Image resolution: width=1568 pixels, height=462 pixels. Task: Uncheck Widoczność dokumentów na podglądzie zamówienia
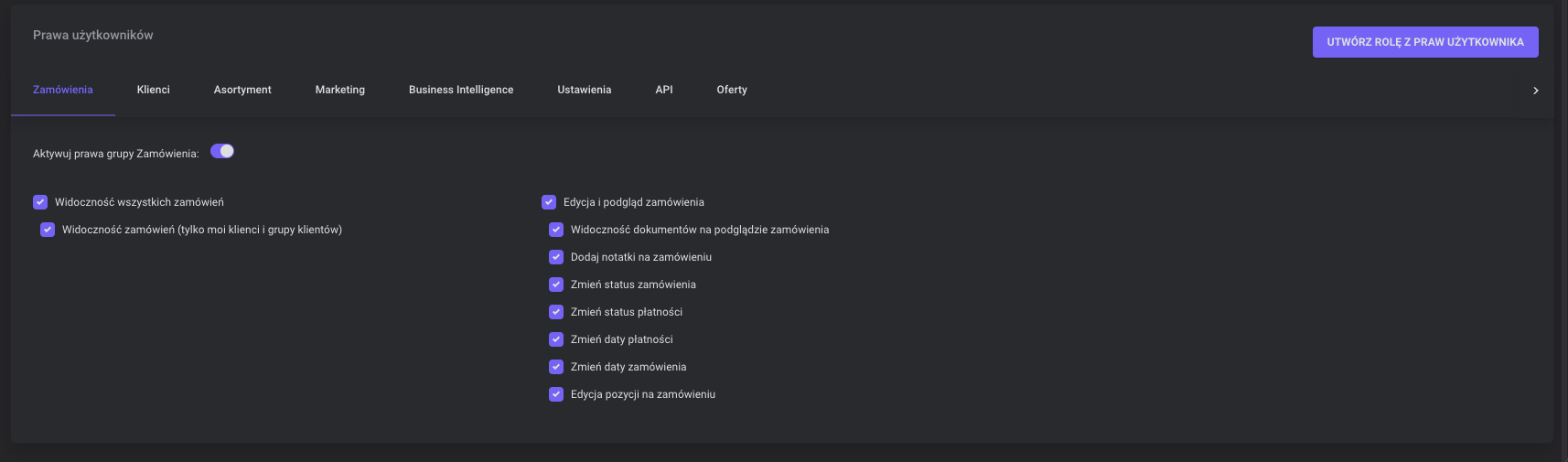pyautogui.click(x=556, y=230)
